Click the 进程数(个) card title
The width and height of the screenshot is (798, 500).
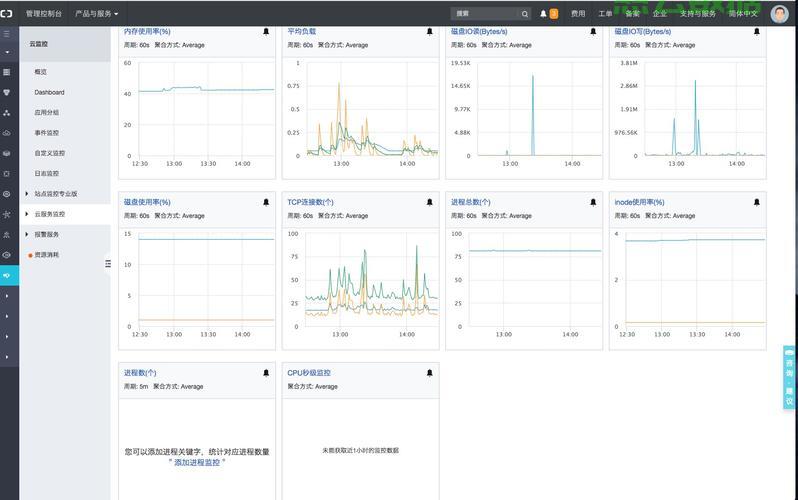[140, 373]
